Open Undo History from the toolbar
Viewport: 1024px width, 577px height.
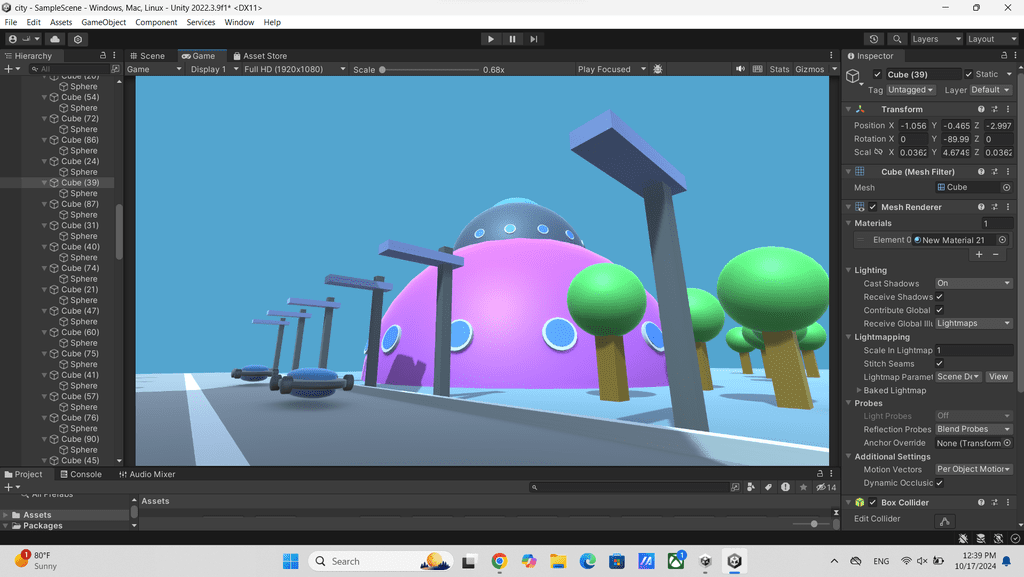(874, 39)
